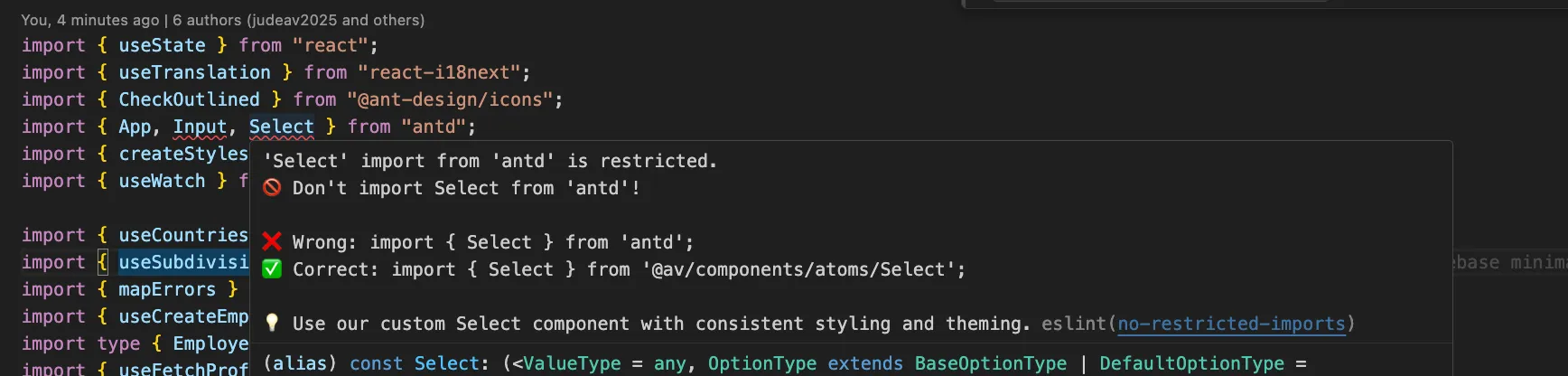Click the lightbulb icon in the hover message
Viewport: 1568px width, 376px height.
point(272,324)
